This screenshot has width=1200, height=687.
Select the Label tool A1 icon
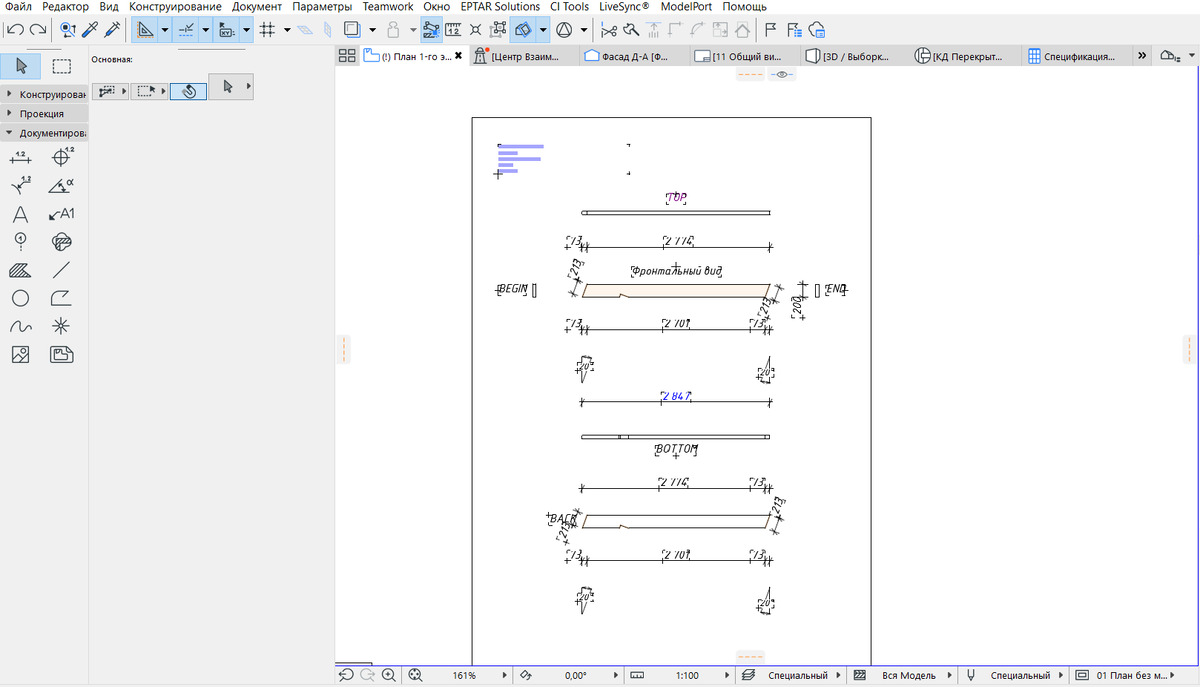(62, 214)
